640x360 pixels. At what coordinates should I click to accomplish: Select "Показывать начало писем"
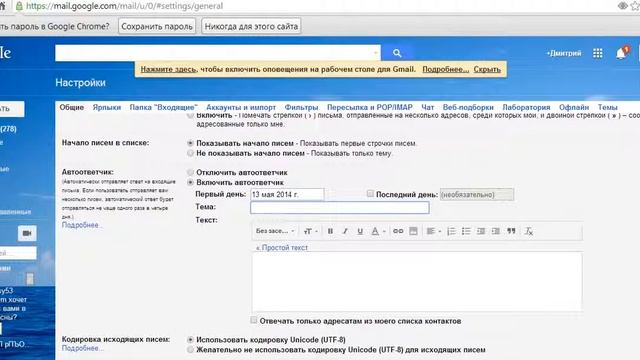(190, 144)
